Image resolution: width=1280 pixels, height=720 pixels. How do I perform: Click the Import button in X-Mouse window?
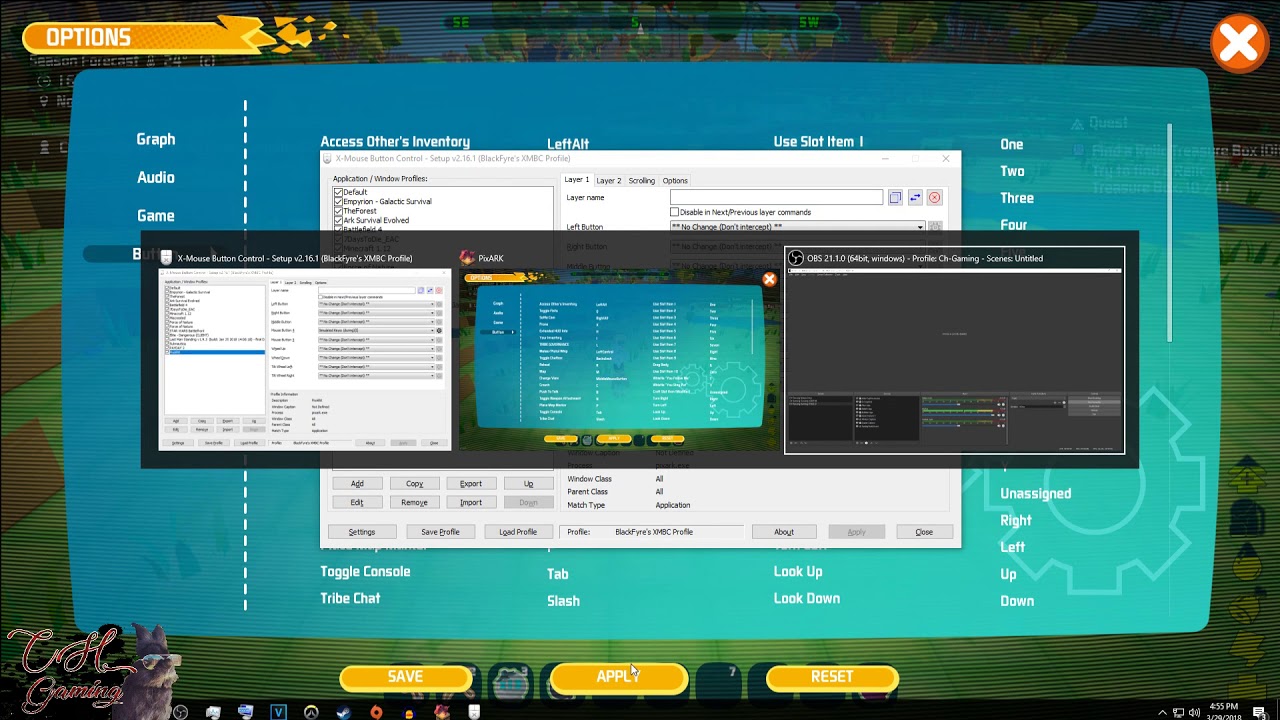click(x=471, y=502)
